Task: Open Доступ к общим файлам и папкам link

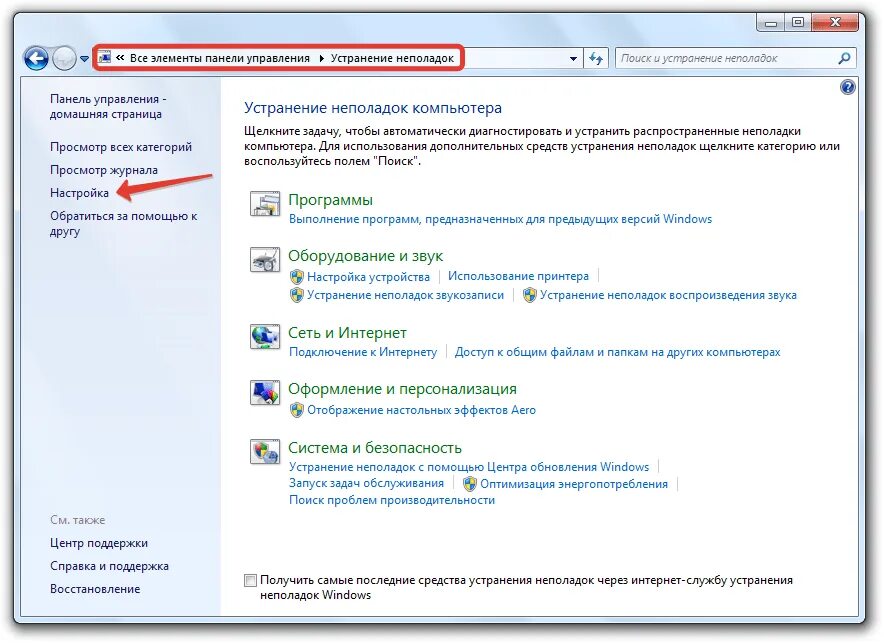Action: pyautogui.click(x=617, y=352)
